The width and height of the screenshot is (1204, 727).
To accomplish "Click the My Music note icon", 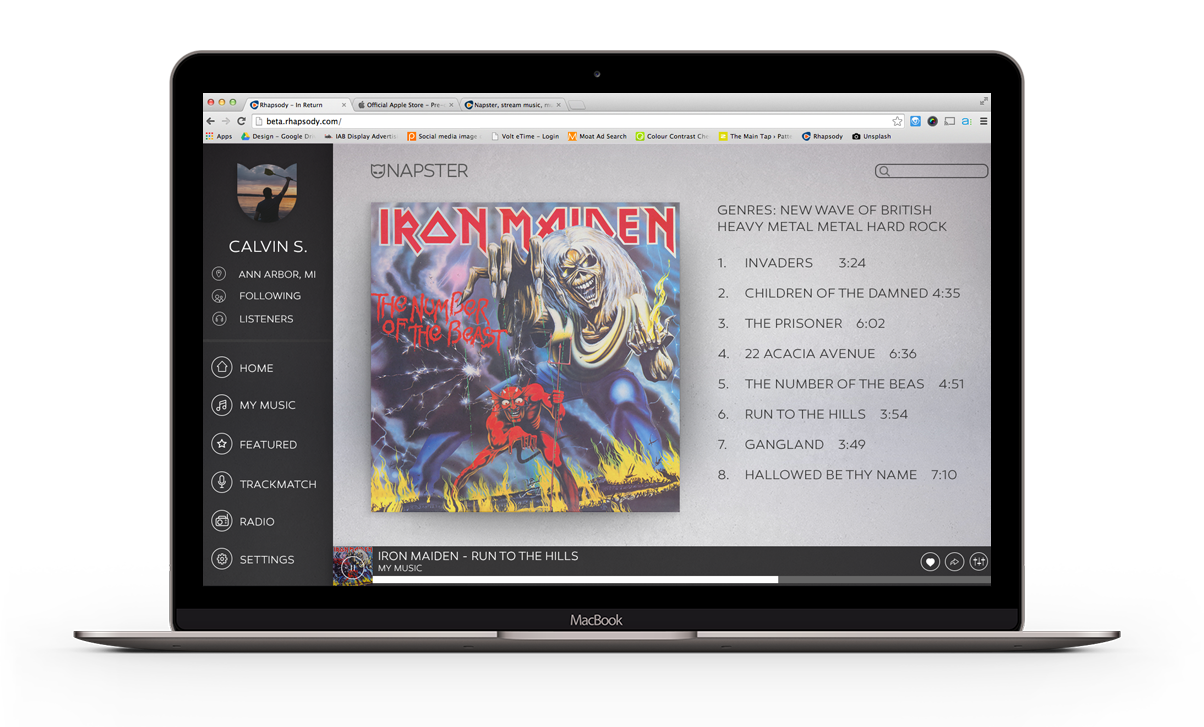I will 221,405.
